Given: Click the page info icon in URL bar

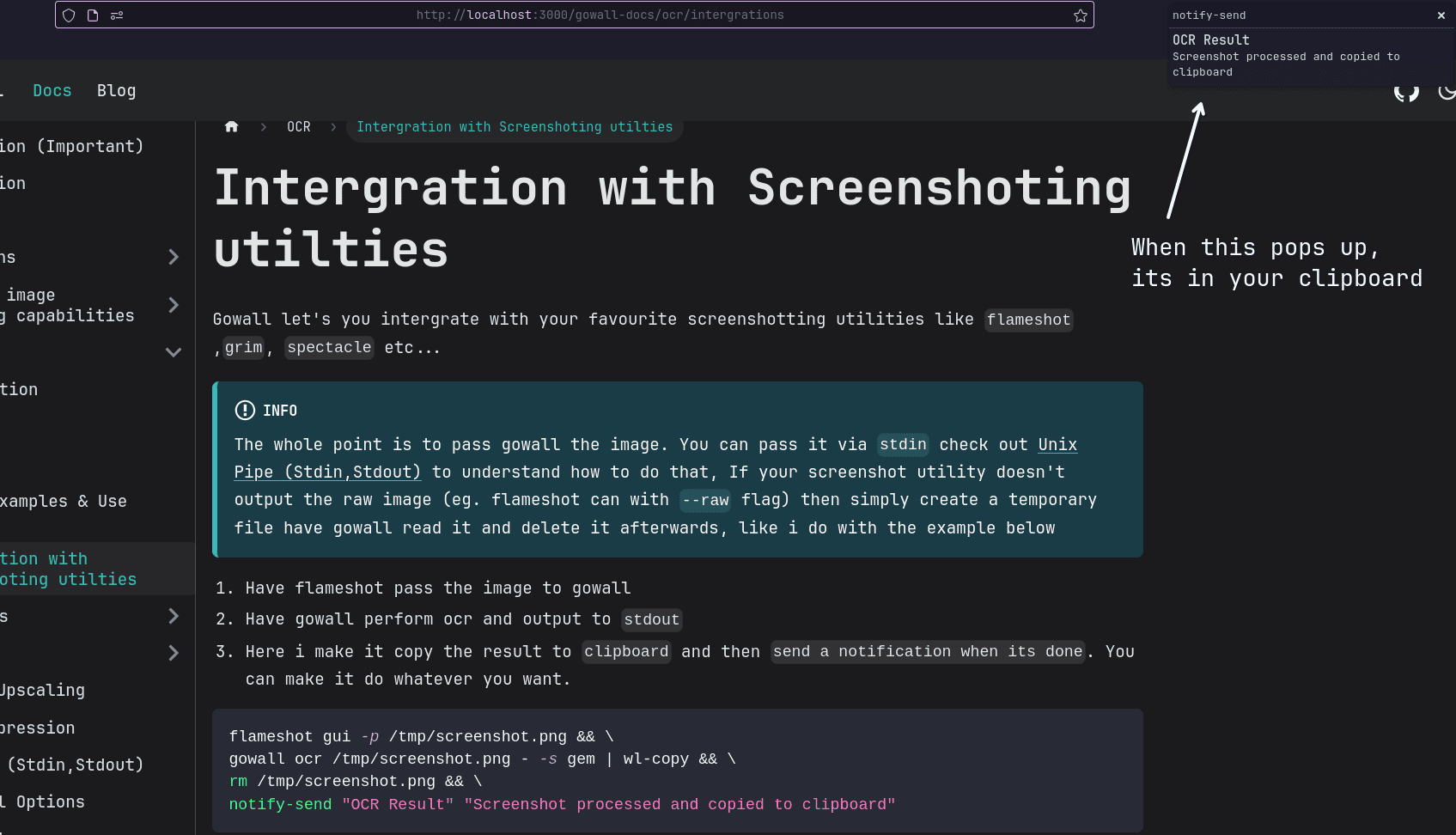Looking at the screenshot, I should click(93, 15).
